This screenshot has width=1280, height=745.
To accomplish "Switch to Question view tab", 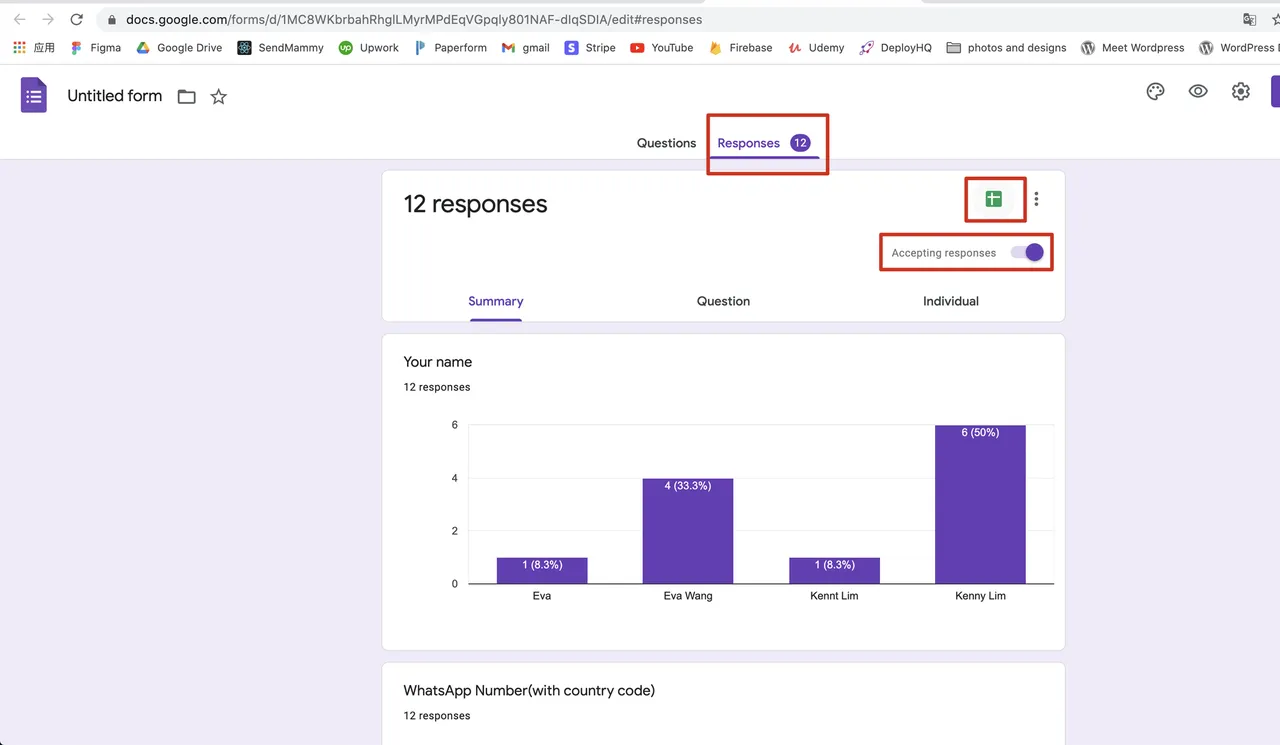I will 723,301.
